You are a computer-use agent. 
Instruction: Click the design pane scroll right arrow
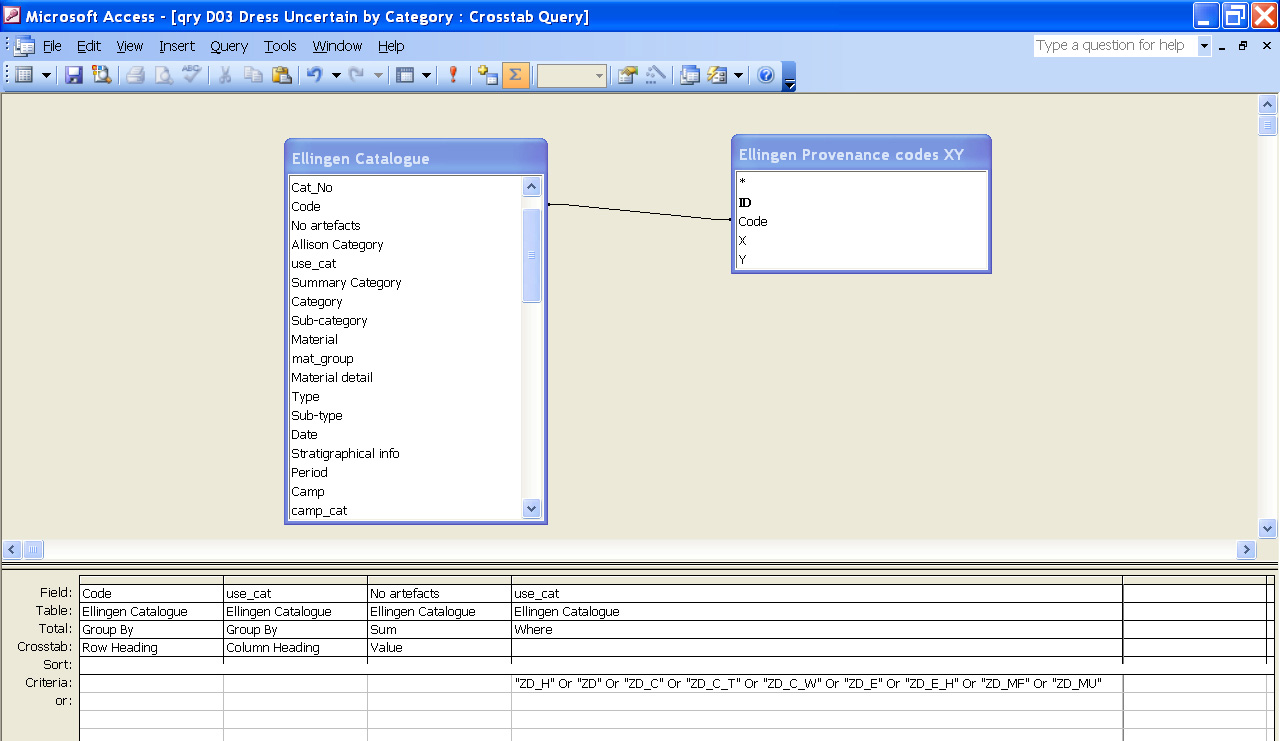(1246, 549)
